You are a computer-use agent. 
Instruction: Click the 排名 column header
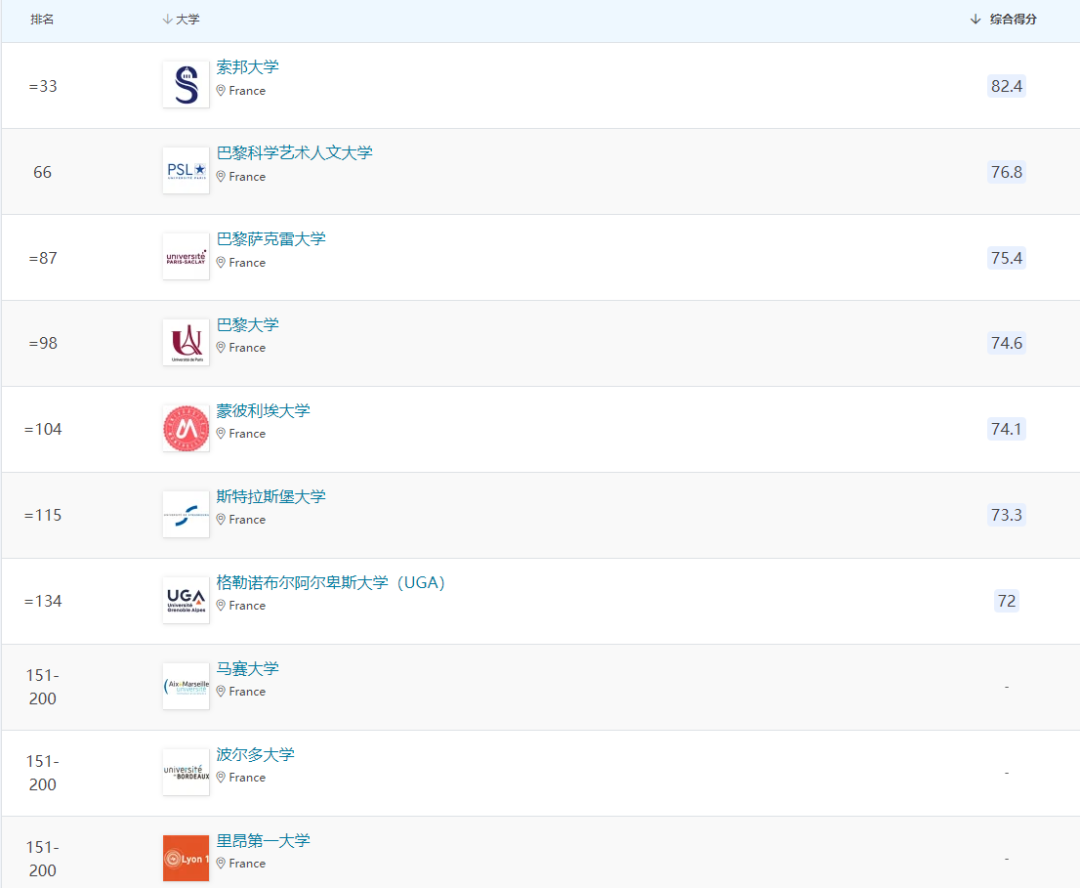pos(42,19)
